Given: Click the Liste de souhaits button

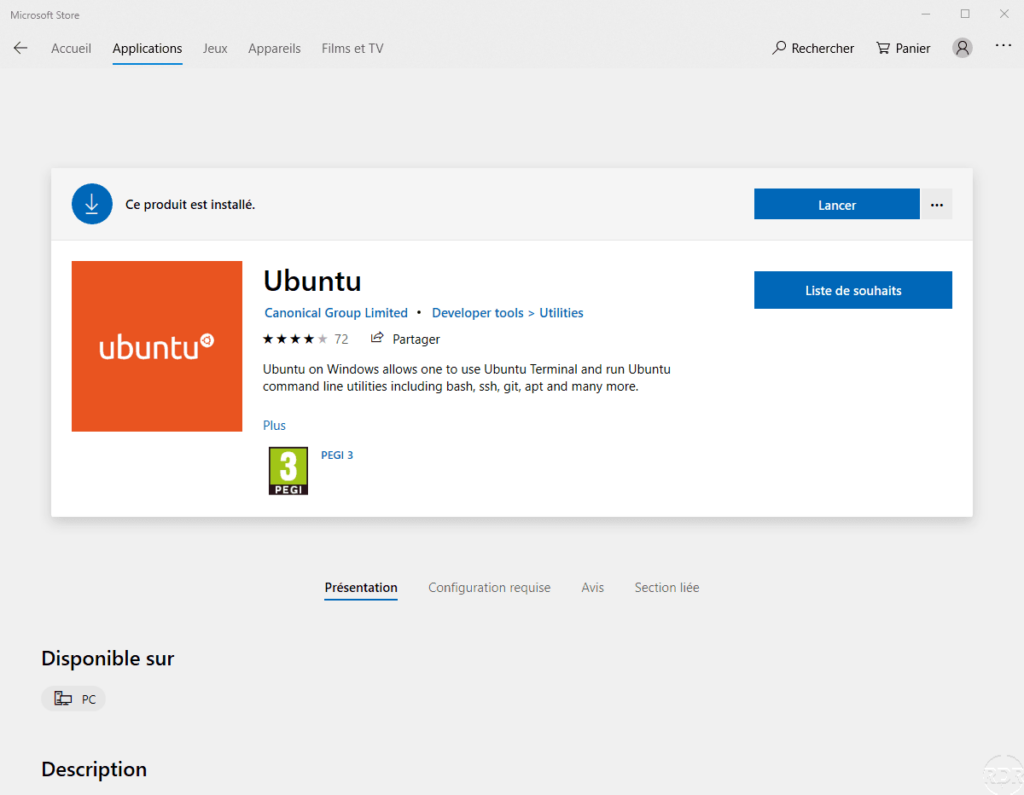Looking at the screenshot, I should coord(852,291).
